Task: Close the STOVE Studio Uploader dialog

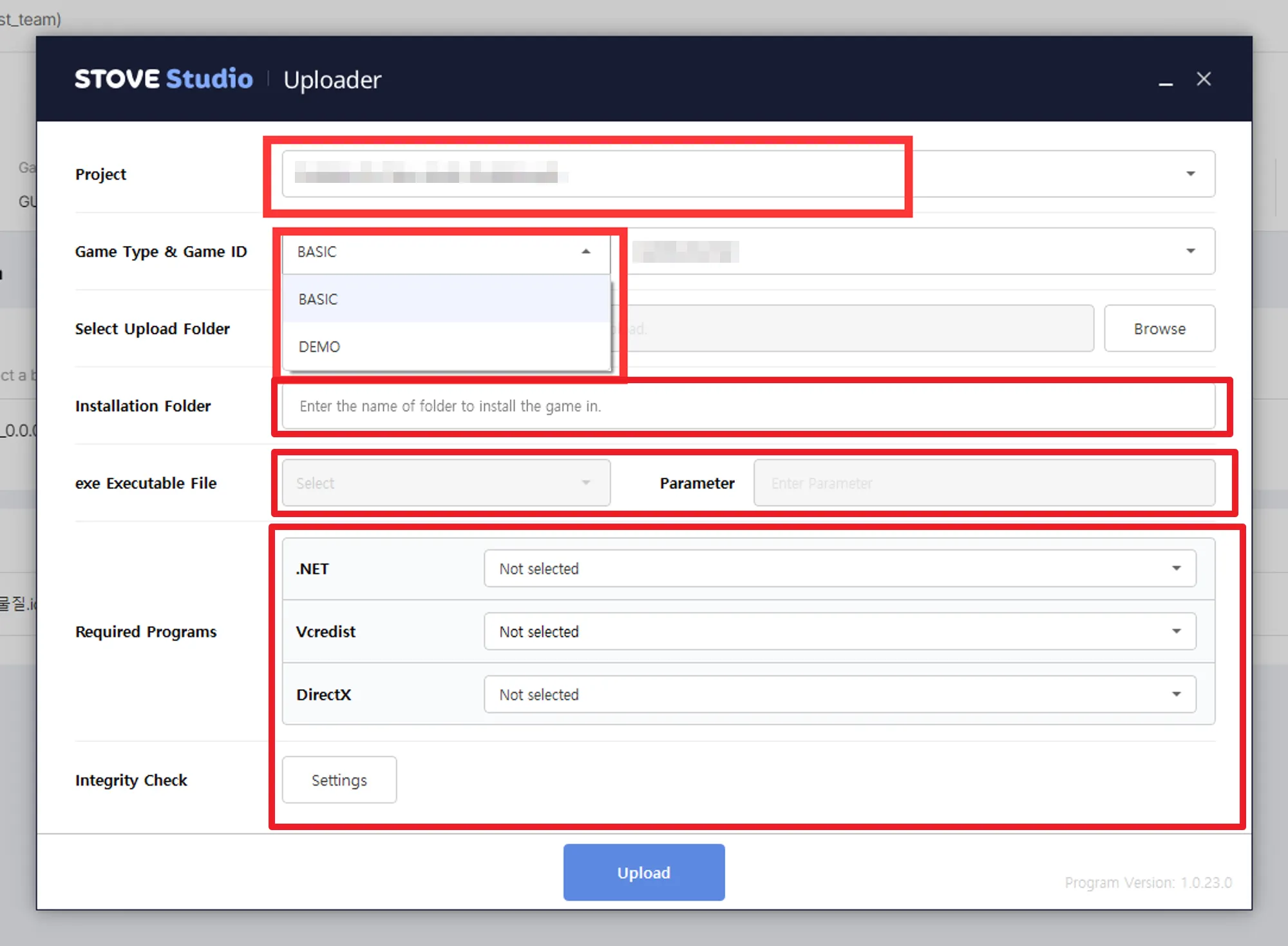Action: (1204, 79)
